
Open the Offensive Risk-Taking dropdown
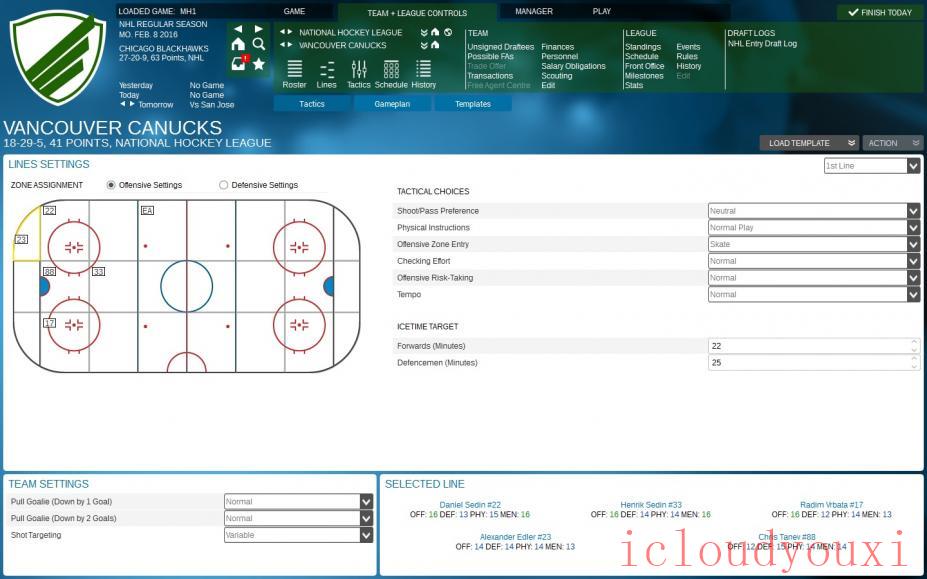814,277
